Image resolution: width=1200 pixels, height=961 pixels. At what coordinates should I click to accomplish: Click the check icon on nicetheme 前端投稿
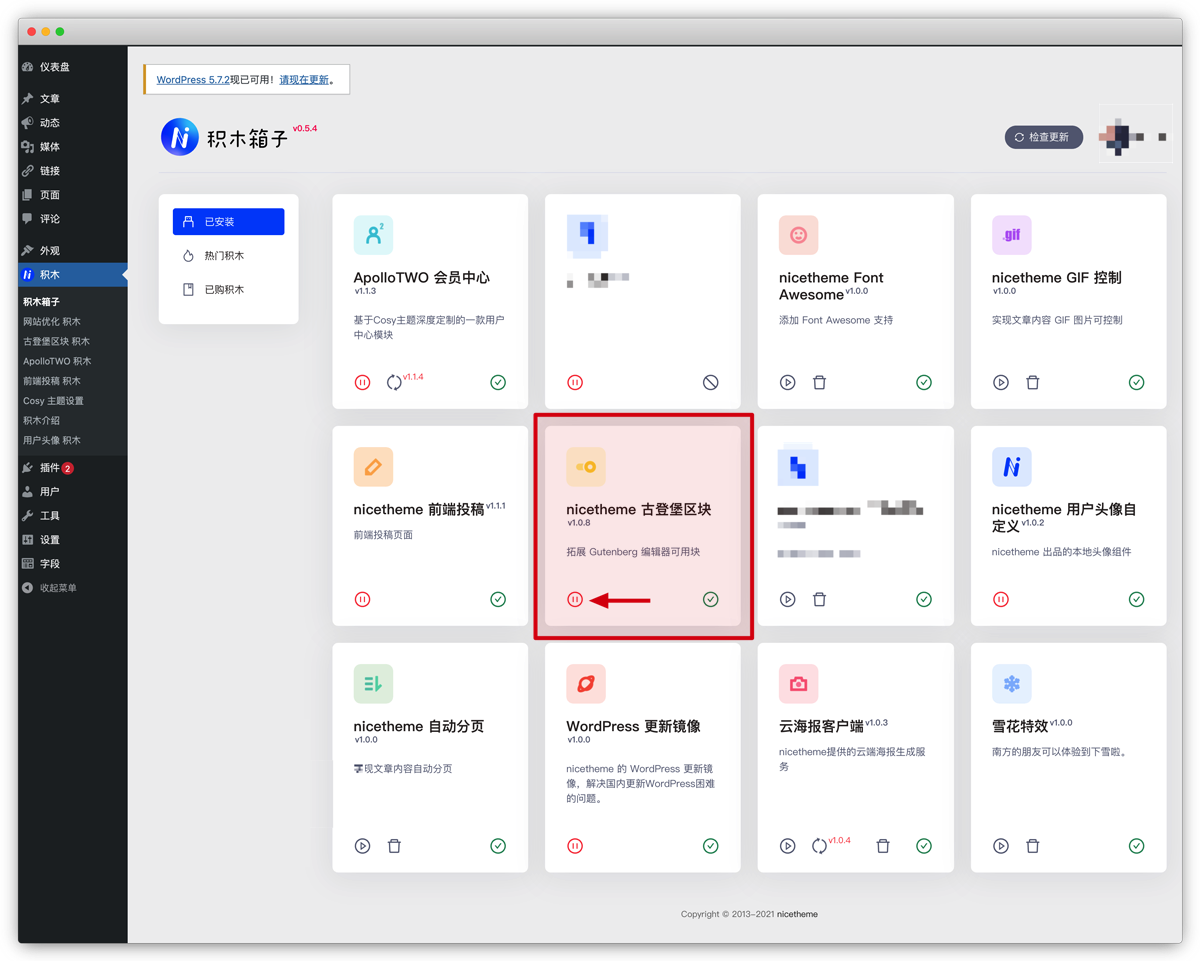(498, 599)
